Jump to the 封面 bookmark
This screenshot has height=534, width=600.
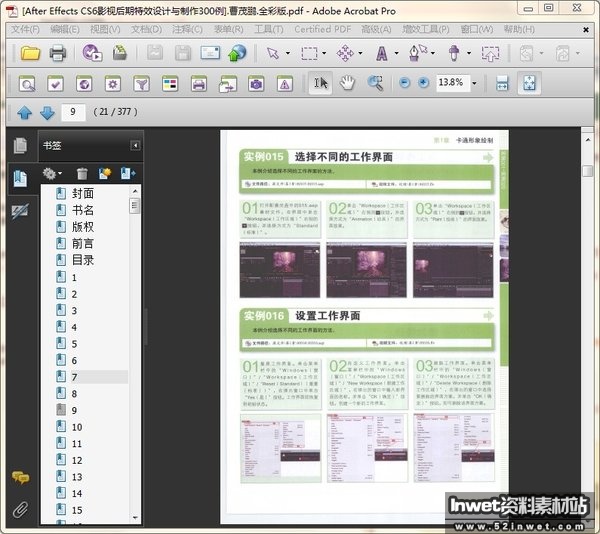[x=83, y=194]
